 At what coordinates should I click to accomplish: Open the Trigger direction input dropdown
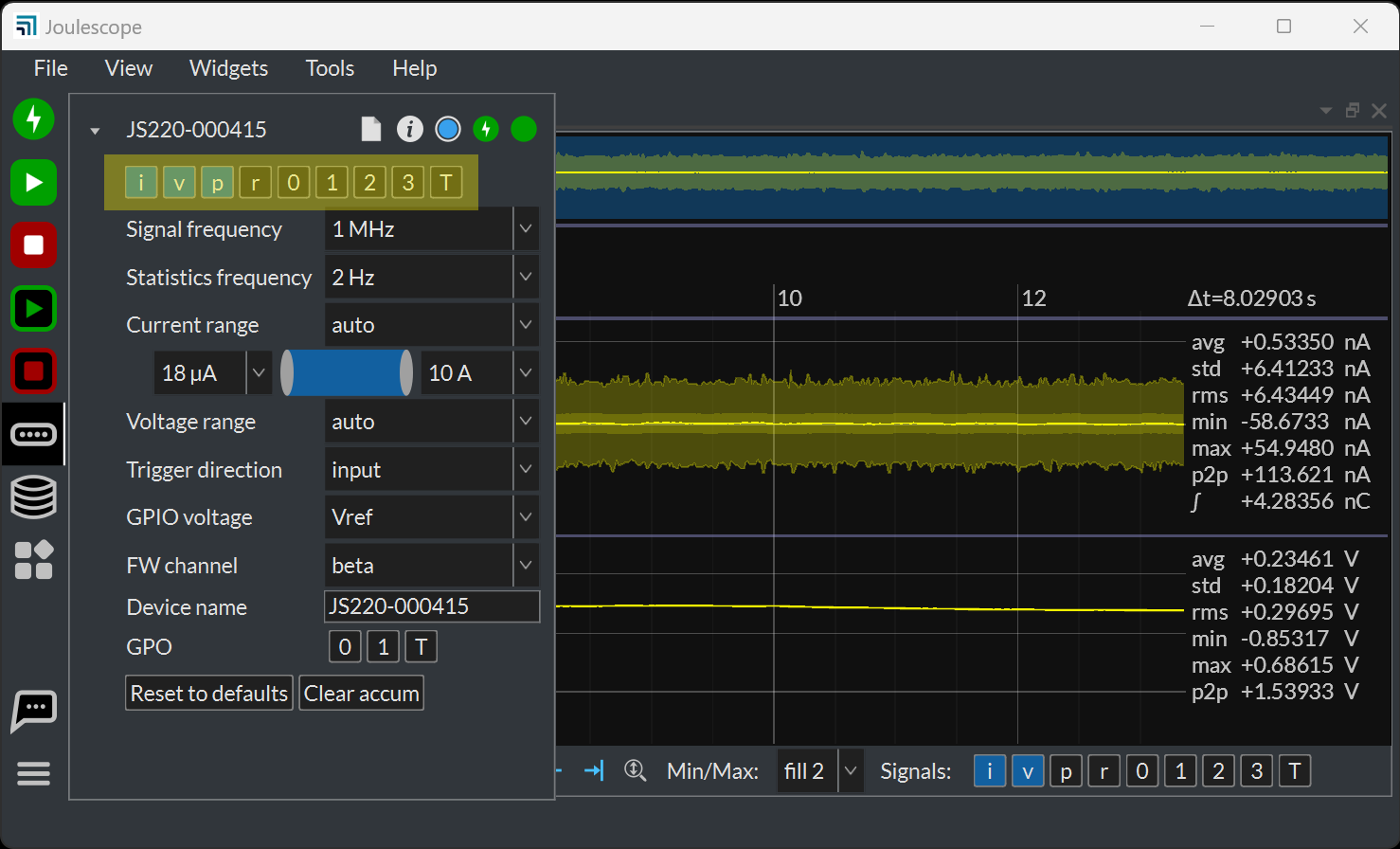(x=432, y=470)
